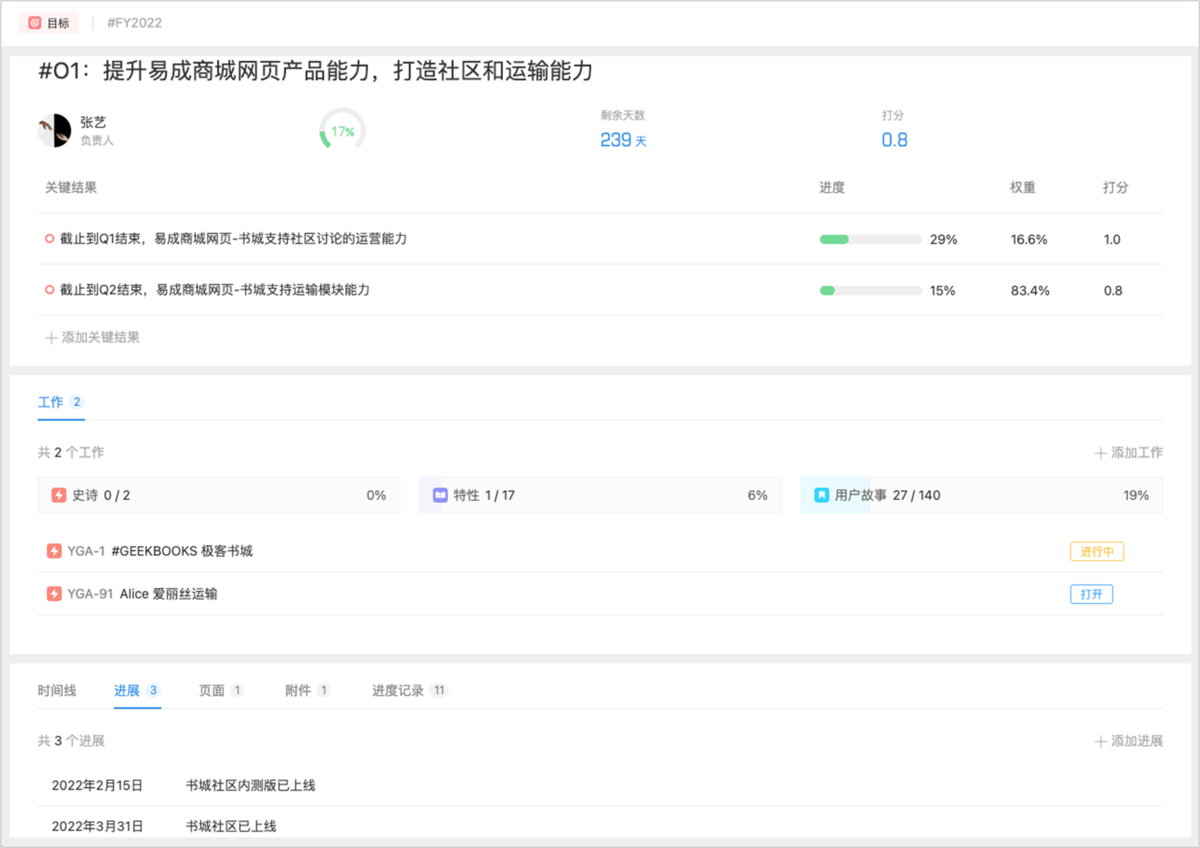This screenshot has width=1200, height=848.
Task: Click the 用户故事 bookmark icon
Action: [821, 495]
